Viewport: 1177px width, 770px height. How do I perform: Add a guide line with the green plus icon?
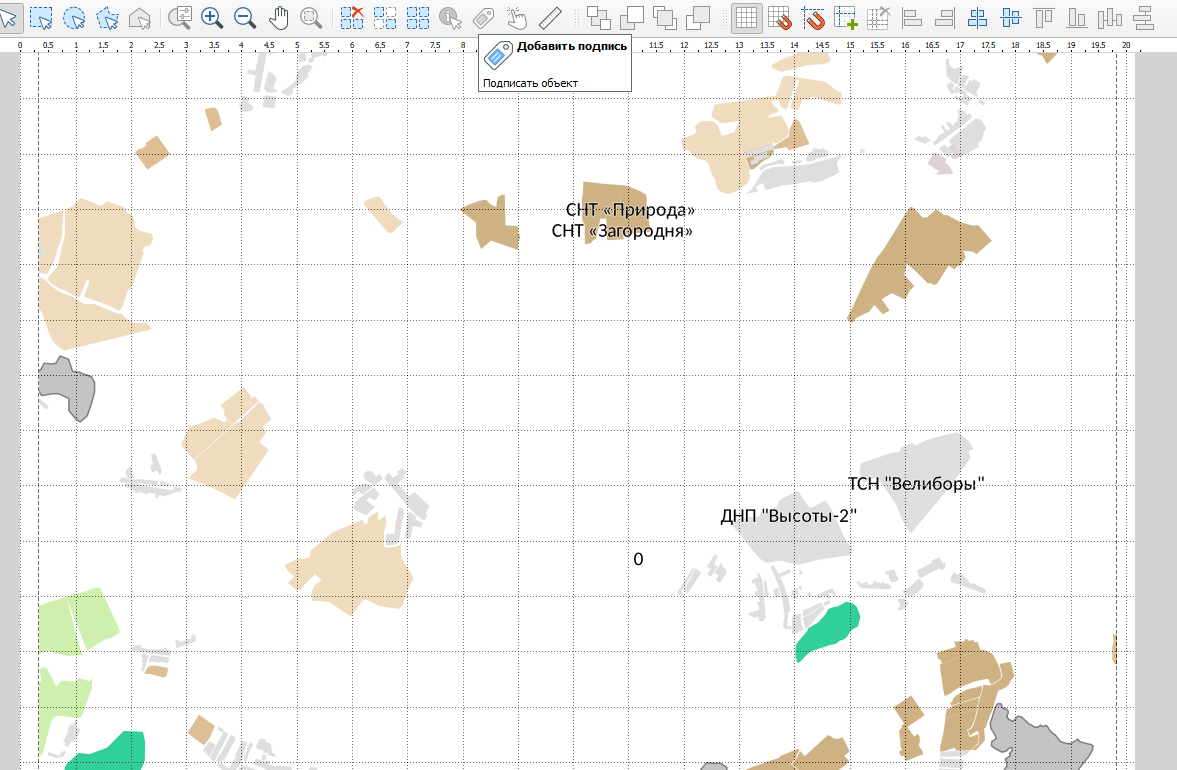point(846,17)
